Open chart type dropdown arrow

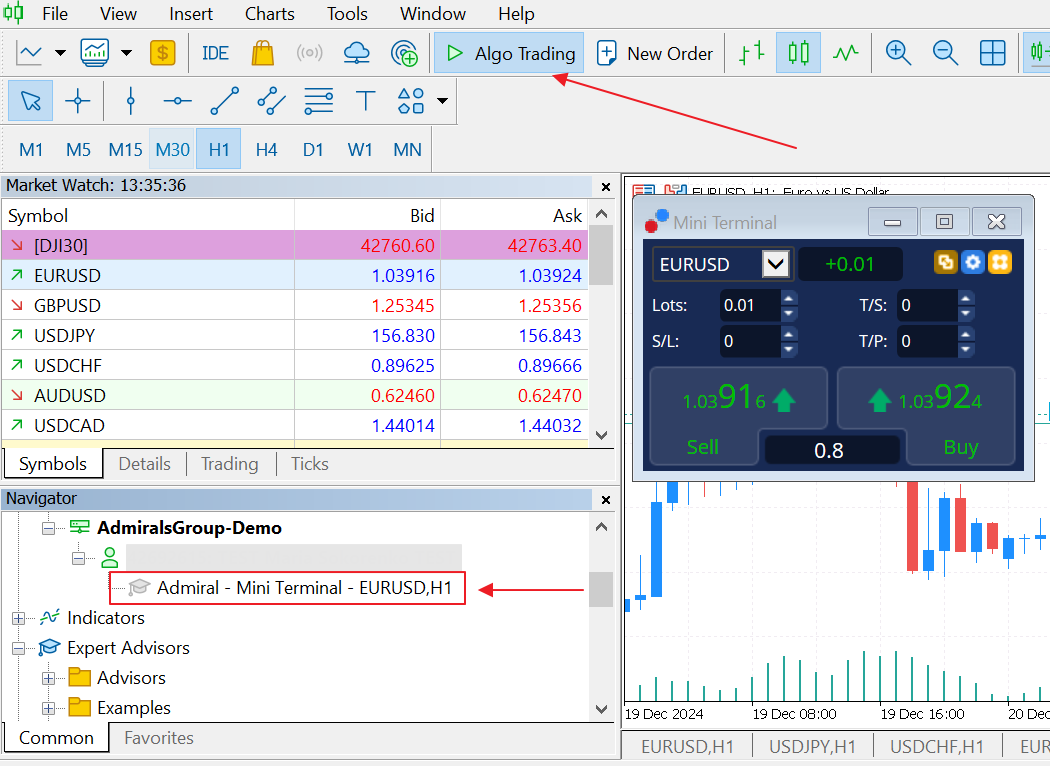click(60, 53)
